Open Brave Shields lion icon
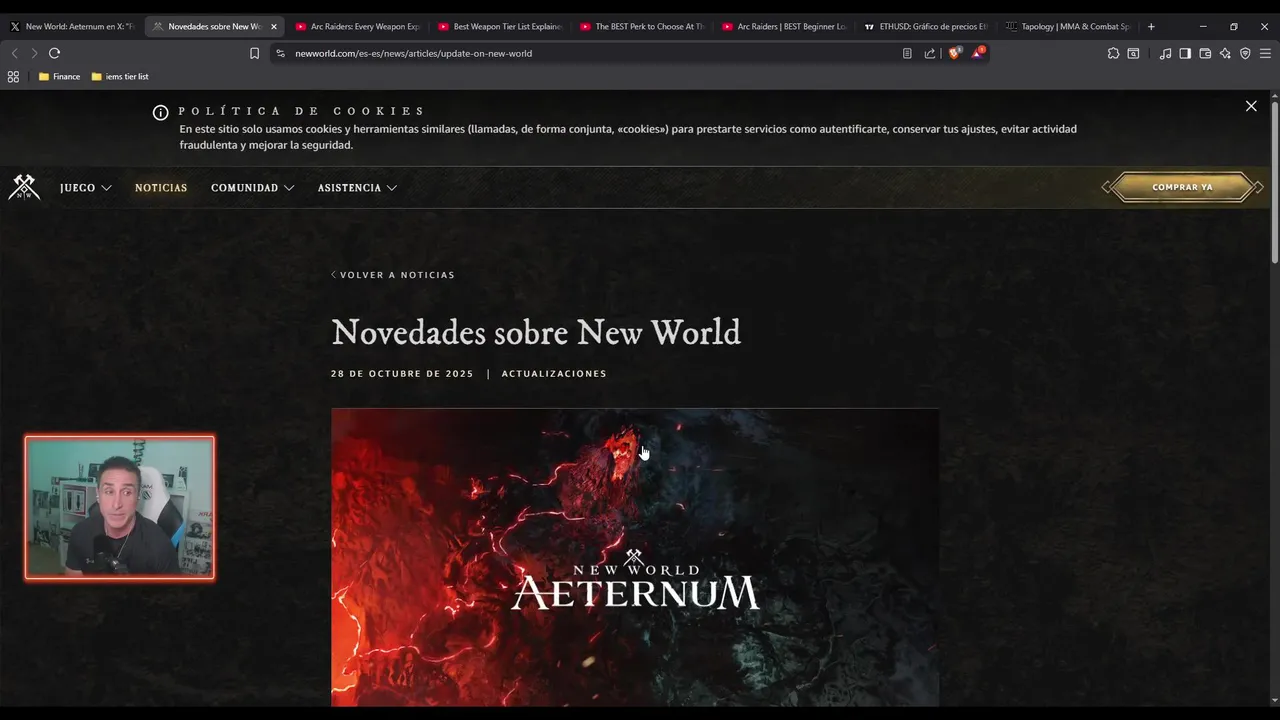Viewport: 1280px width, 720px height. pyautogui.click(x=954, y=53)
